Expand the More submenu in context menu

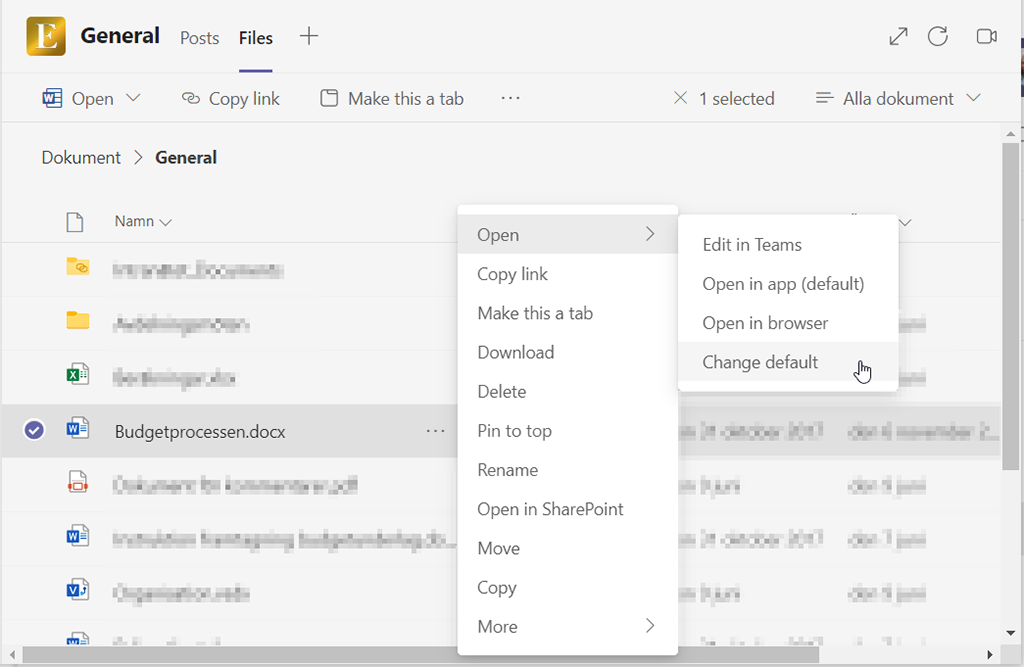(x=565, y=627)
